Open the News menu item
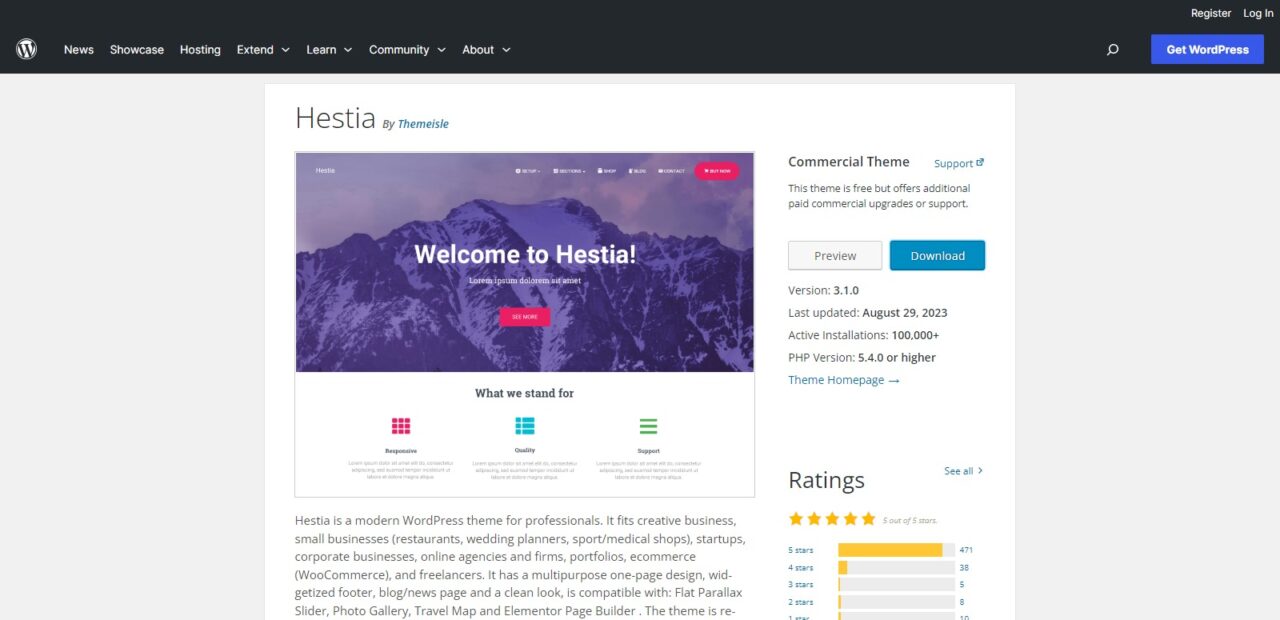 (x=79, y=49)
